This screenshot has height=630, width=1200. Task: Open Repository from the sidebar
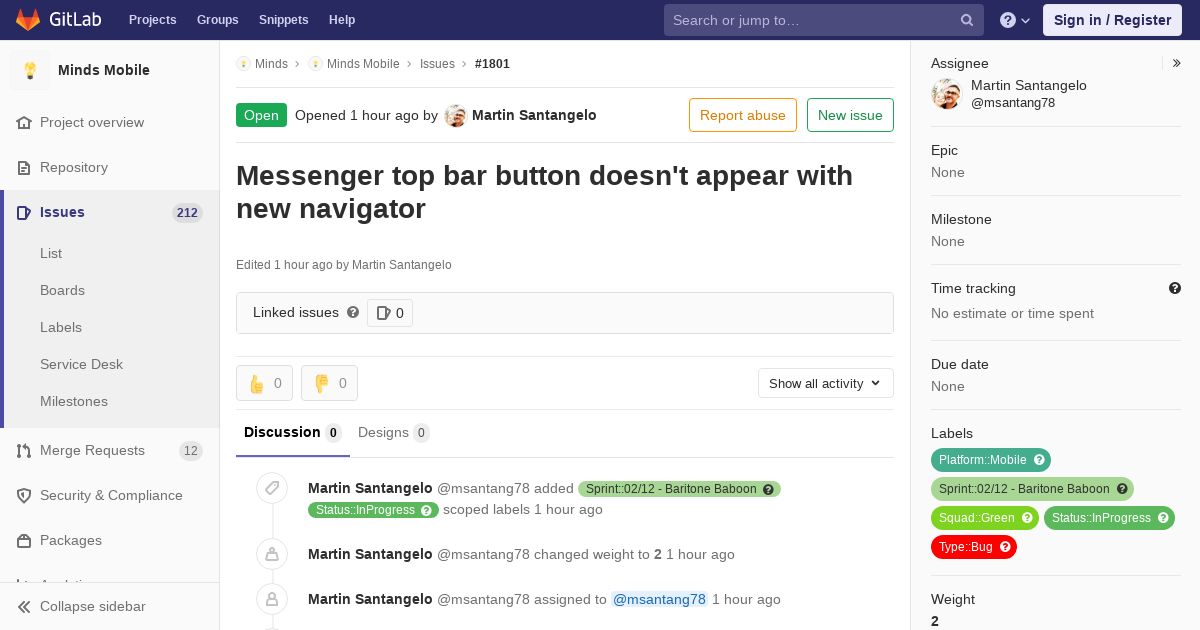pos(74,167)
